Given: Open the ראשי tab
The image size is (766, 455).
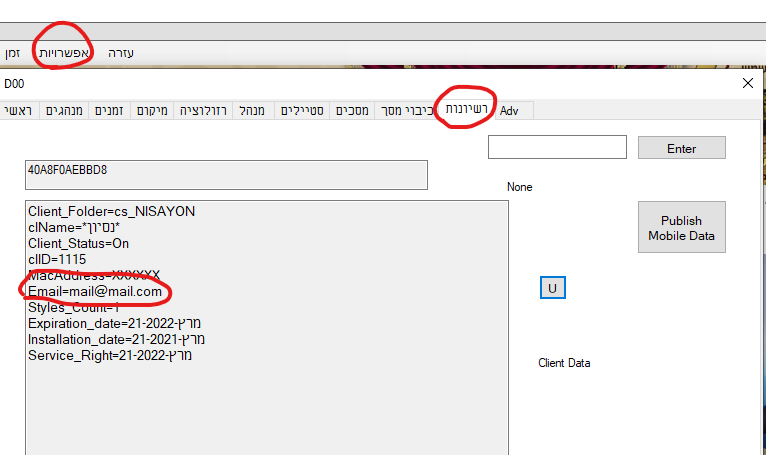Looking at the screenshot, I should click(x=19, y=110).
